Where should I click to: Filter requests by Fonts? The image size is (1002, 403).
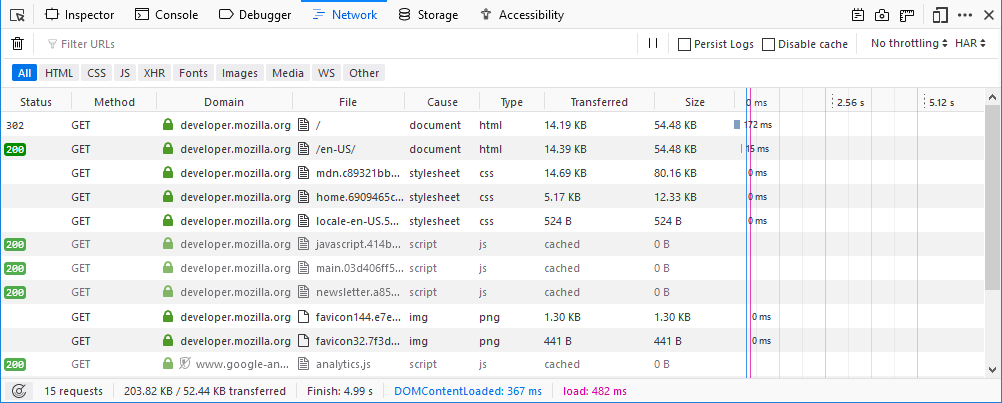(193, 73)
